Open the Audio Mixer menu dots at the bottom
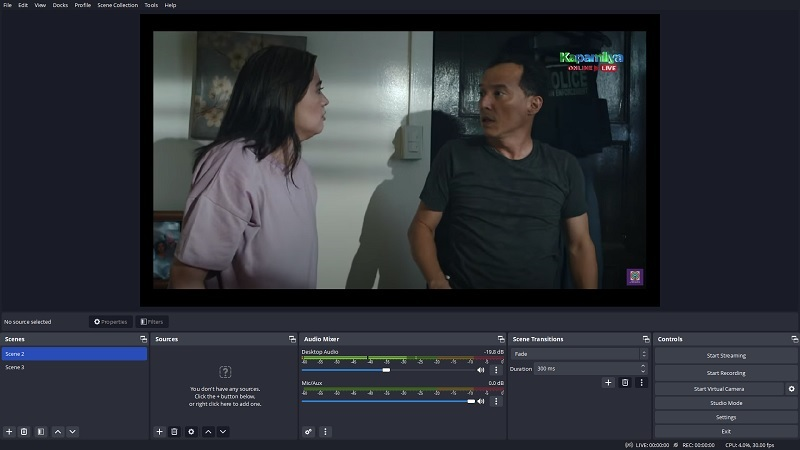The width and height of the screenshot is (800, 450). (325, 432)
